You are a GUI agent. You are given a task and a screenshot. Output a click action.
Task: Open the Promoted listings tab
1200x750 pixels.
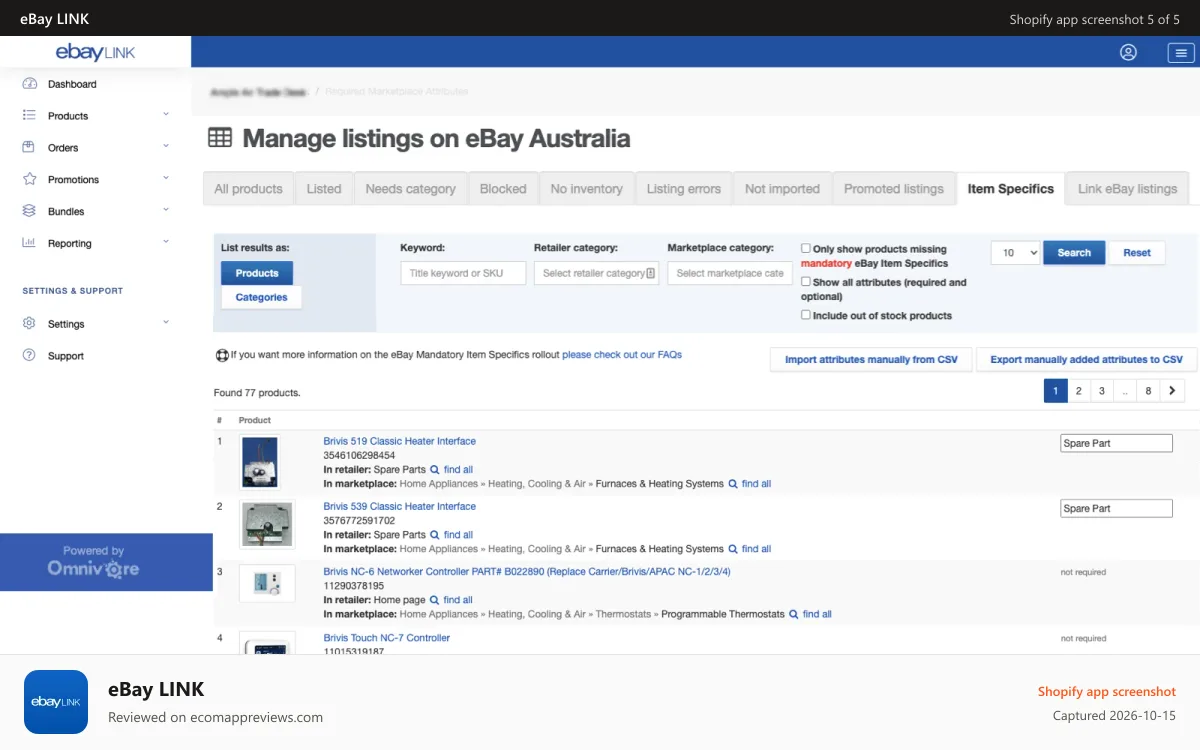click(x=894, y=189)
